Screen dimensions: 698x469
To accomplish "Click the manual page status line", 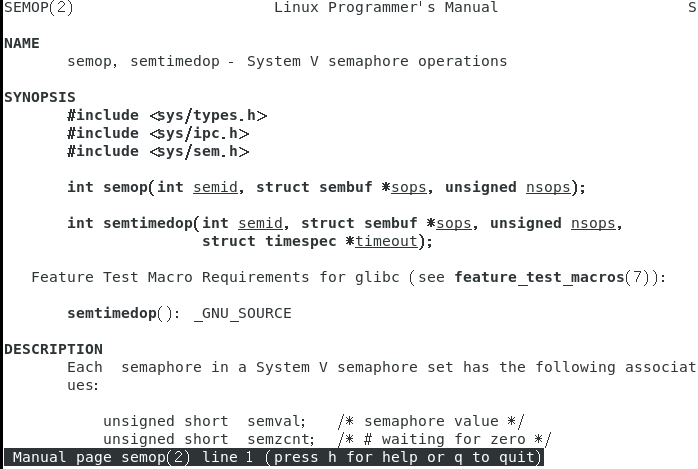I will 274,458.
